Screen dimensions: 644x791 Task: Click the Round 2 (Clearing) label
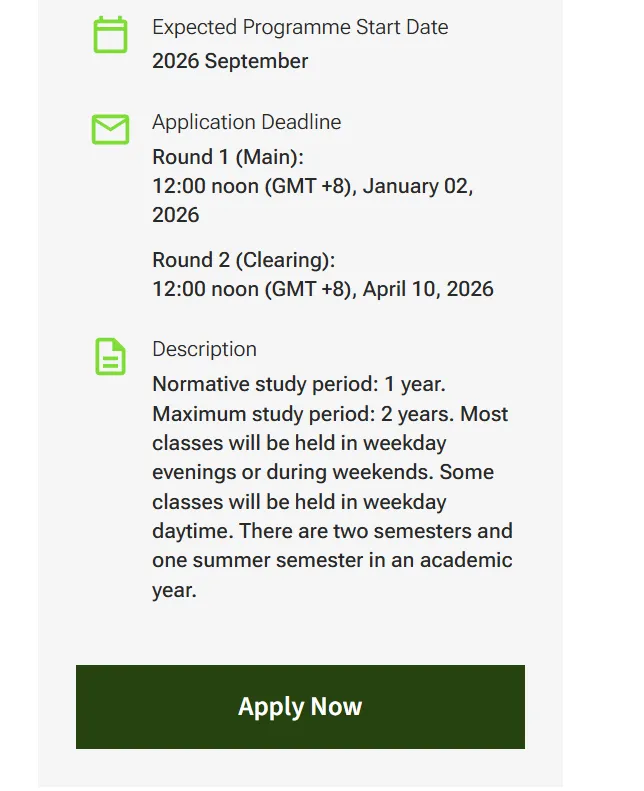pyautogui.click(x=243, y=260)
